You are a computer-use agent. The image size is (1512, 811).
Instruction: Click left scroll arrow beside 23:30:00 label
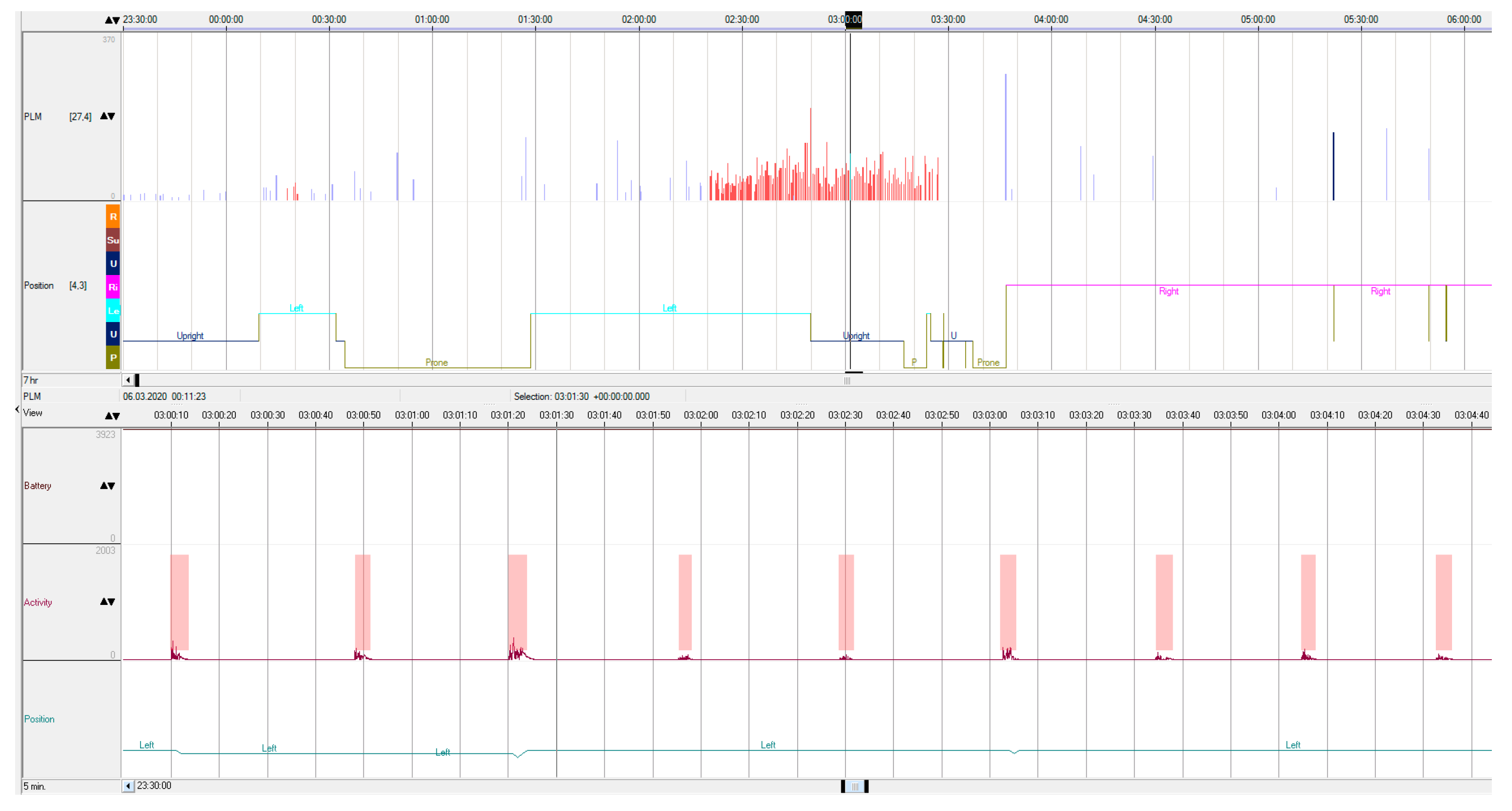[x=128, y=786]
